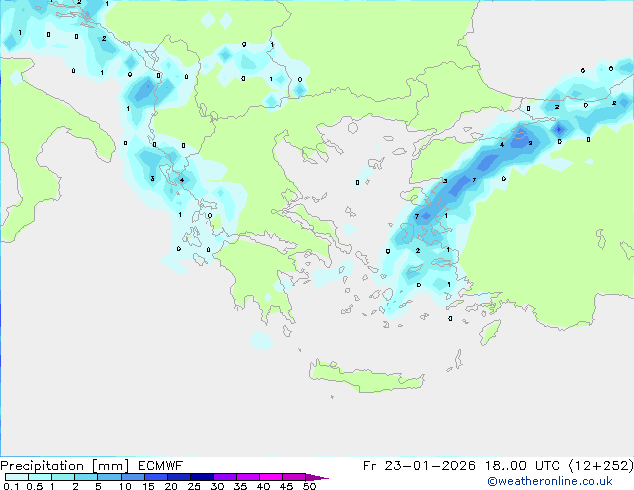
Task: Click the 'Precipitation [mm]' title text
Action: coord(65,466)
